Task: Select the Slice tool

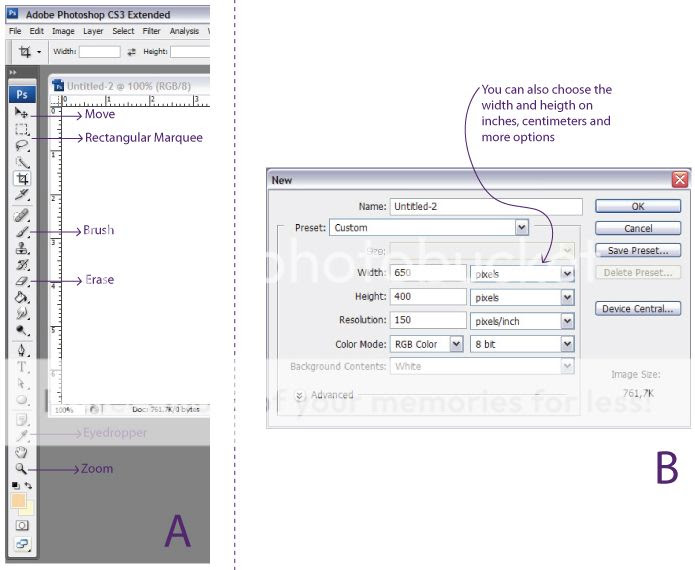Action: 21,195
